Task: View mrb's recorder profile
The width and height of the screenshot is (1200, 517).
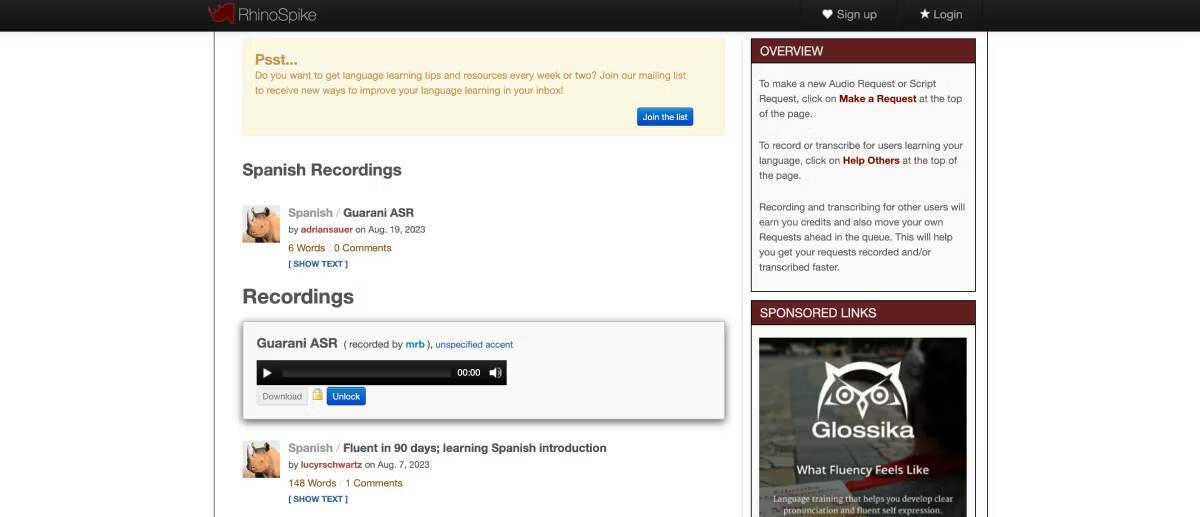Action: coord(415,344)
